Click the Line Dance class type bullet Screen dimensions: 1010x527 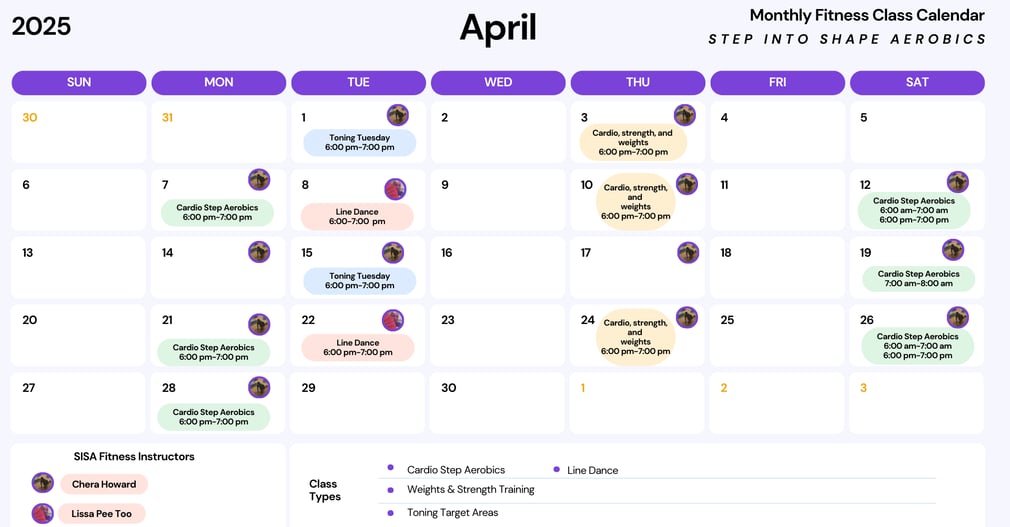(557, 470)
